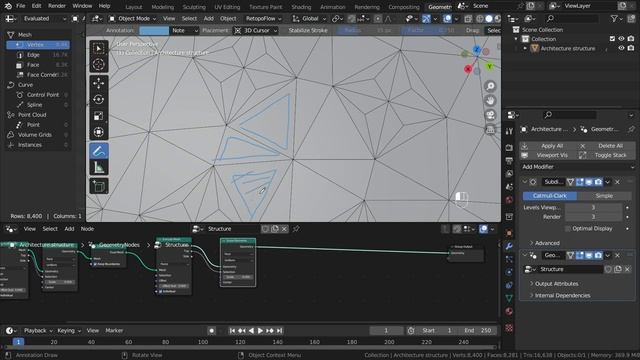
Task: Click the blue Z axis gizmo
Action: 477,50
